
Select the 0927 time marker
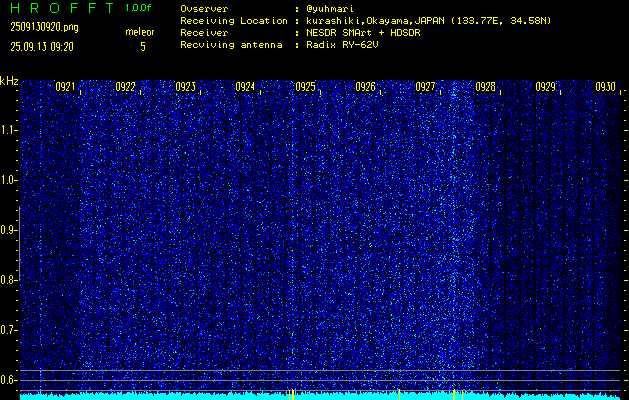pos(425,87)
